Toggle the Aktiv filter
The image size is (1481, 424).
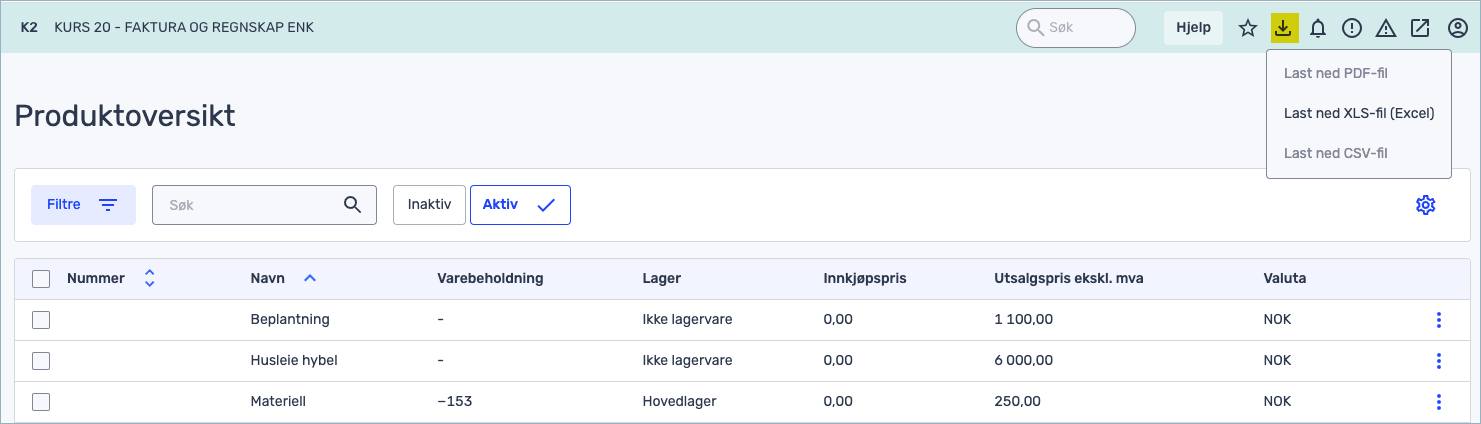[520, 205]
